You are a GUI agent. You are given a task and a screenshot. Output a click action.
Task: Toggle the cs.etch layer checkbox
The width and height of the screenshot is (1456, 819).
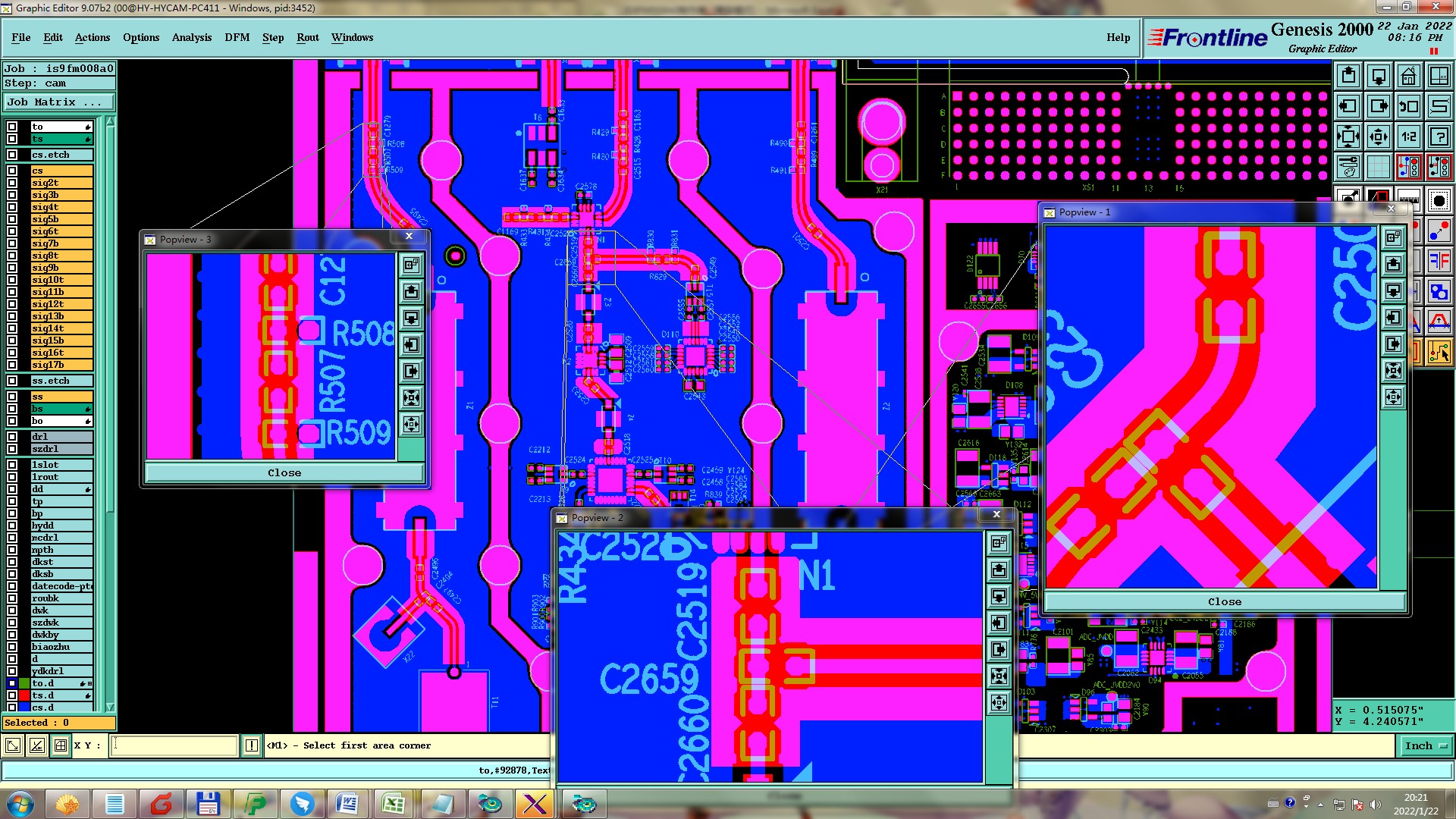12,155
